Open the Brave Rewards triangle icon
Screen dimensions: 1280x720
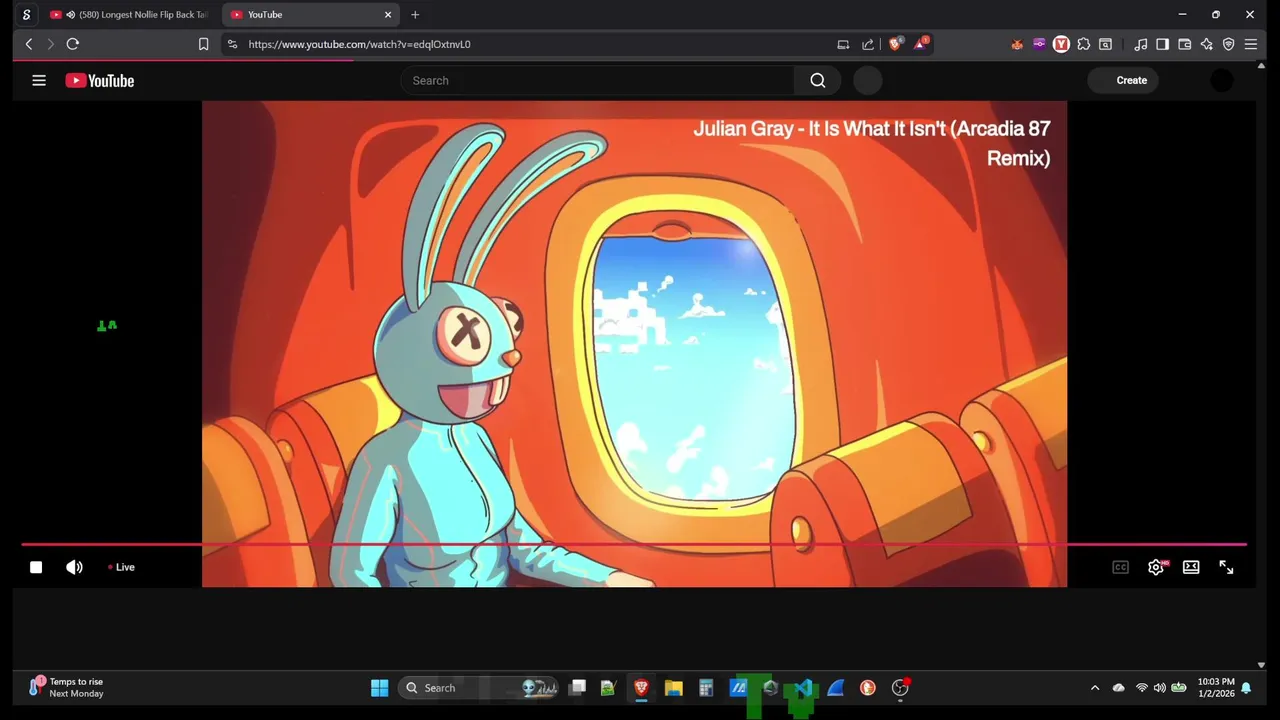tap(921, 44)
